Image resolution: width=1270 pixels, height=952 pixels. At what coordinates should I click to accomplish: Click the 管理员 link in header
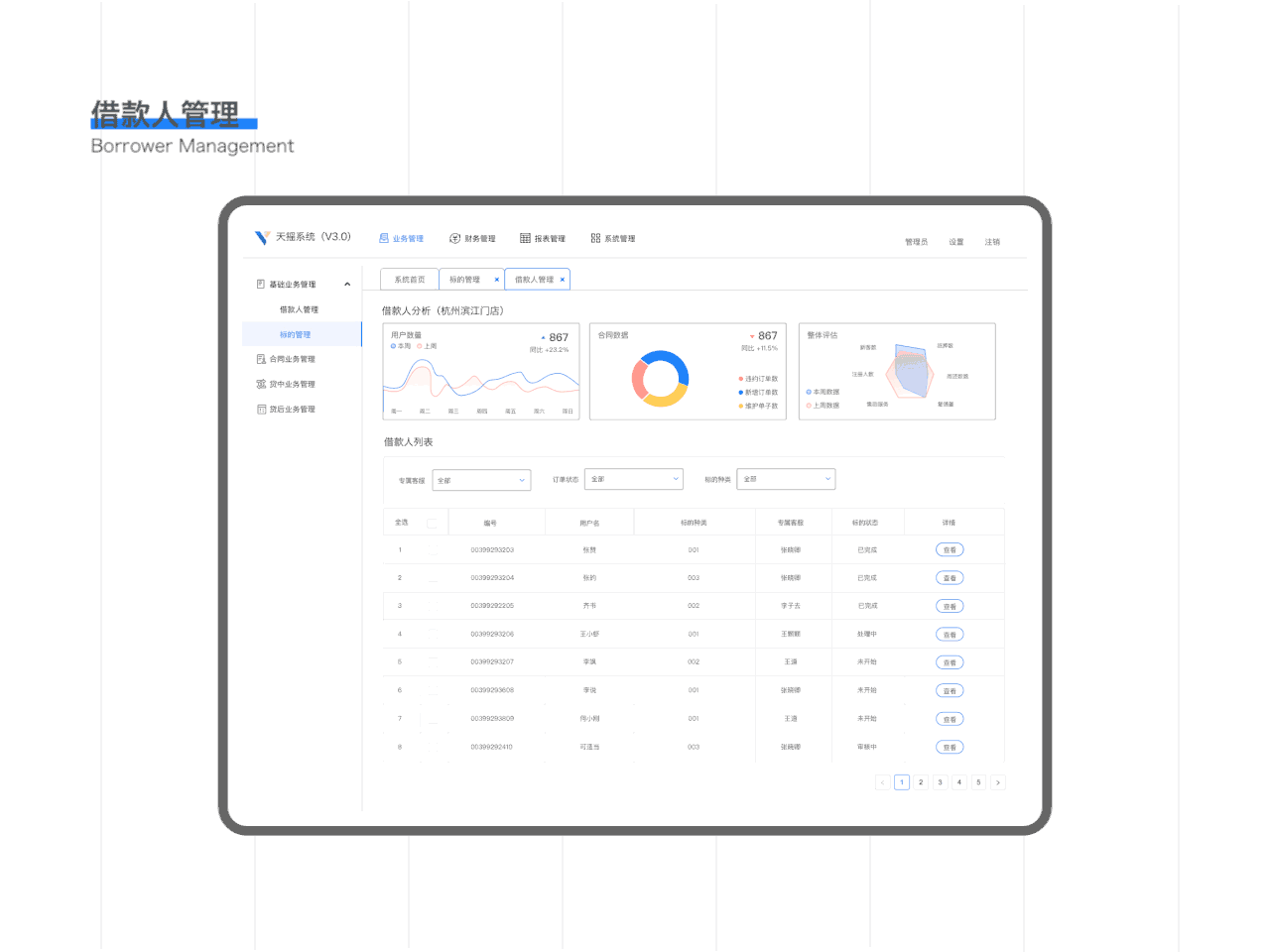[x=916, y=242]
